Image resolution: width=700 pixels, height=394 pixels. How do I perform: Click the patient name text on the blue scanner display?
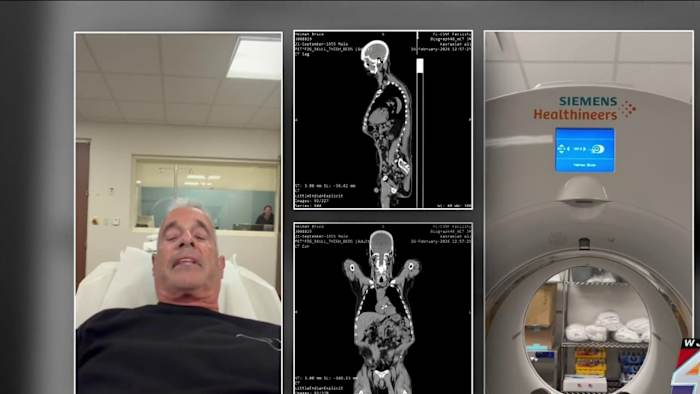click(584, 165)
